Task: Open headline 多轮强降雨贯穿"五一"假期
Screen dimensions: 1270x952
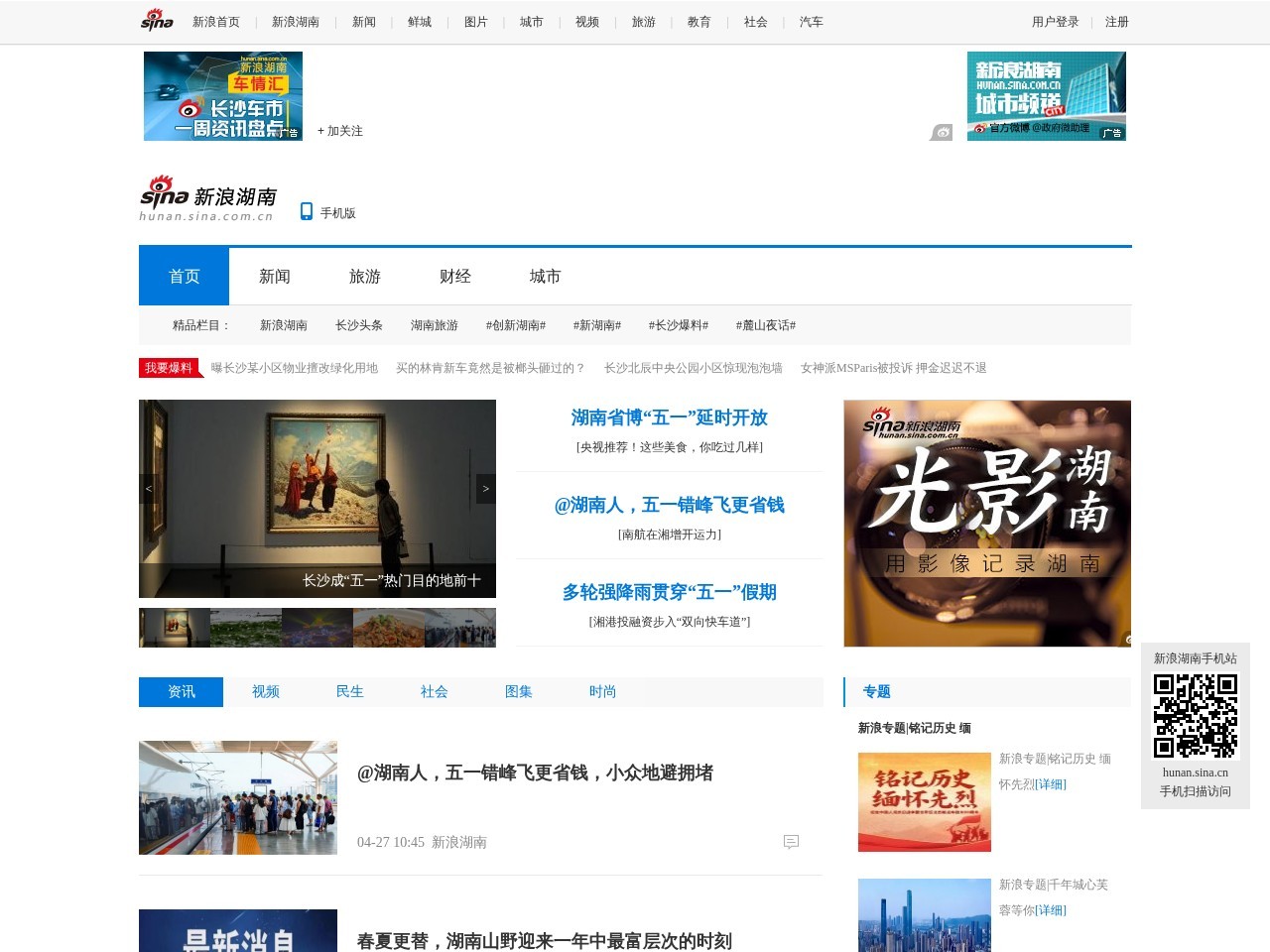Action: 670,593
